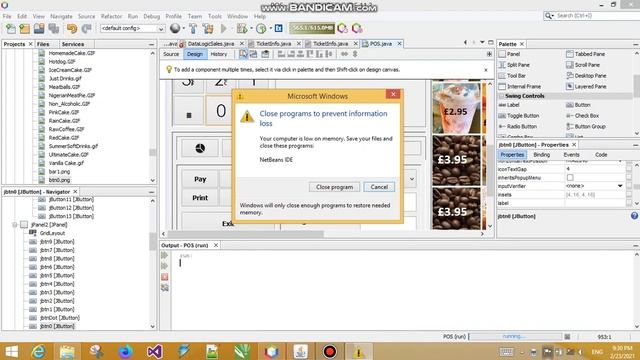The image size is (640, 360).
Task: Click the green Run Project arrow
Action: [x=224, y=29]
